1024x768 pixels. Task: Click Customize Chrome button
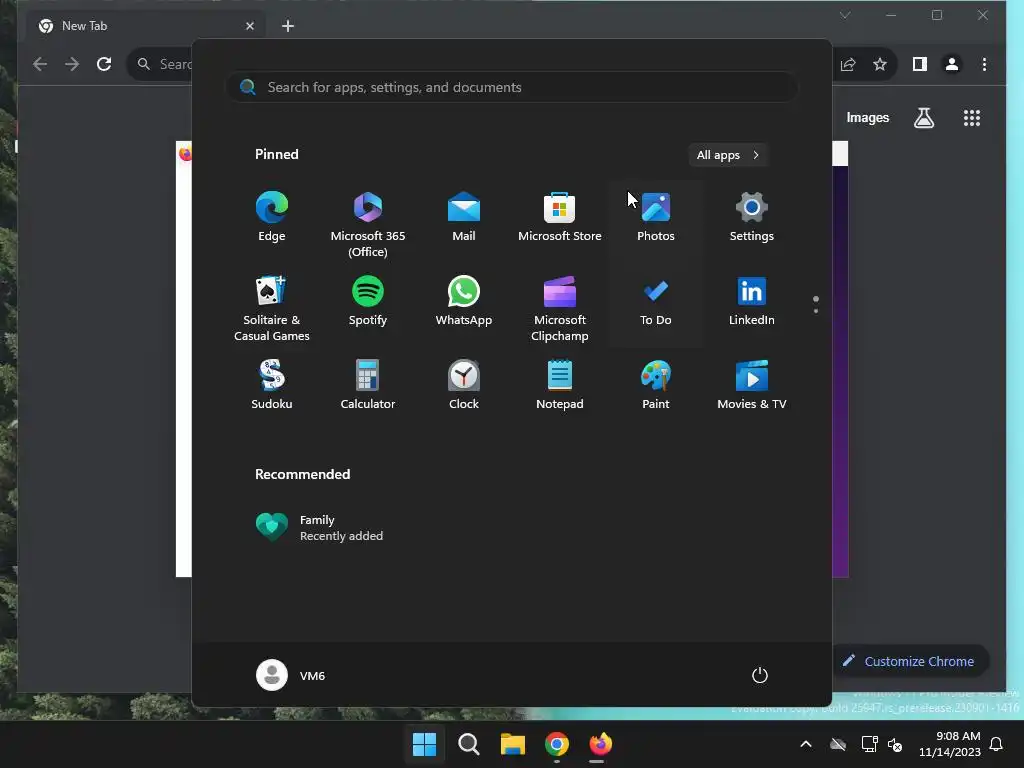pos(910,661)
